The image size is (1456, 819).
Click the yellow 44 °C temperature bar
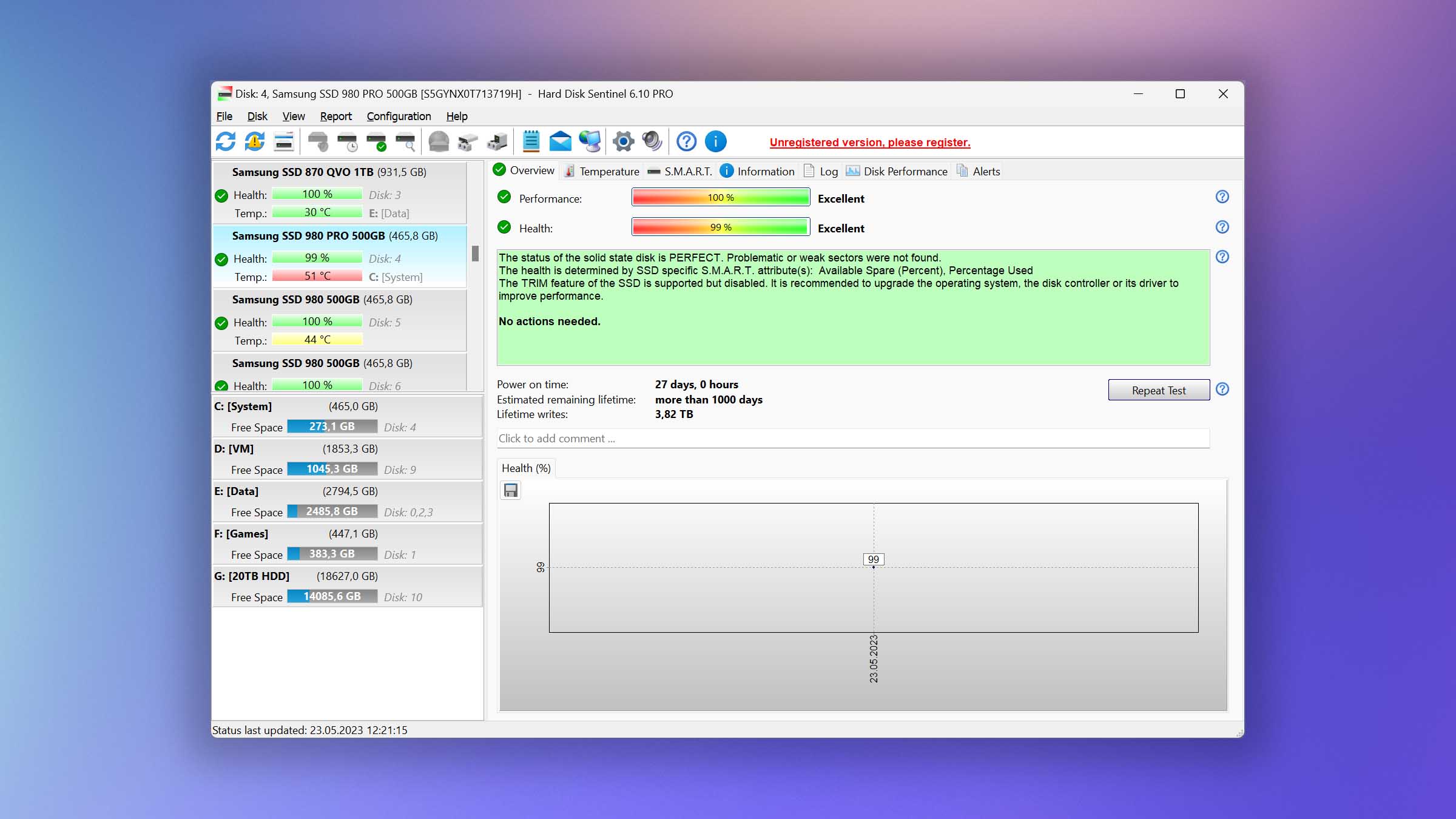point(317,340)
